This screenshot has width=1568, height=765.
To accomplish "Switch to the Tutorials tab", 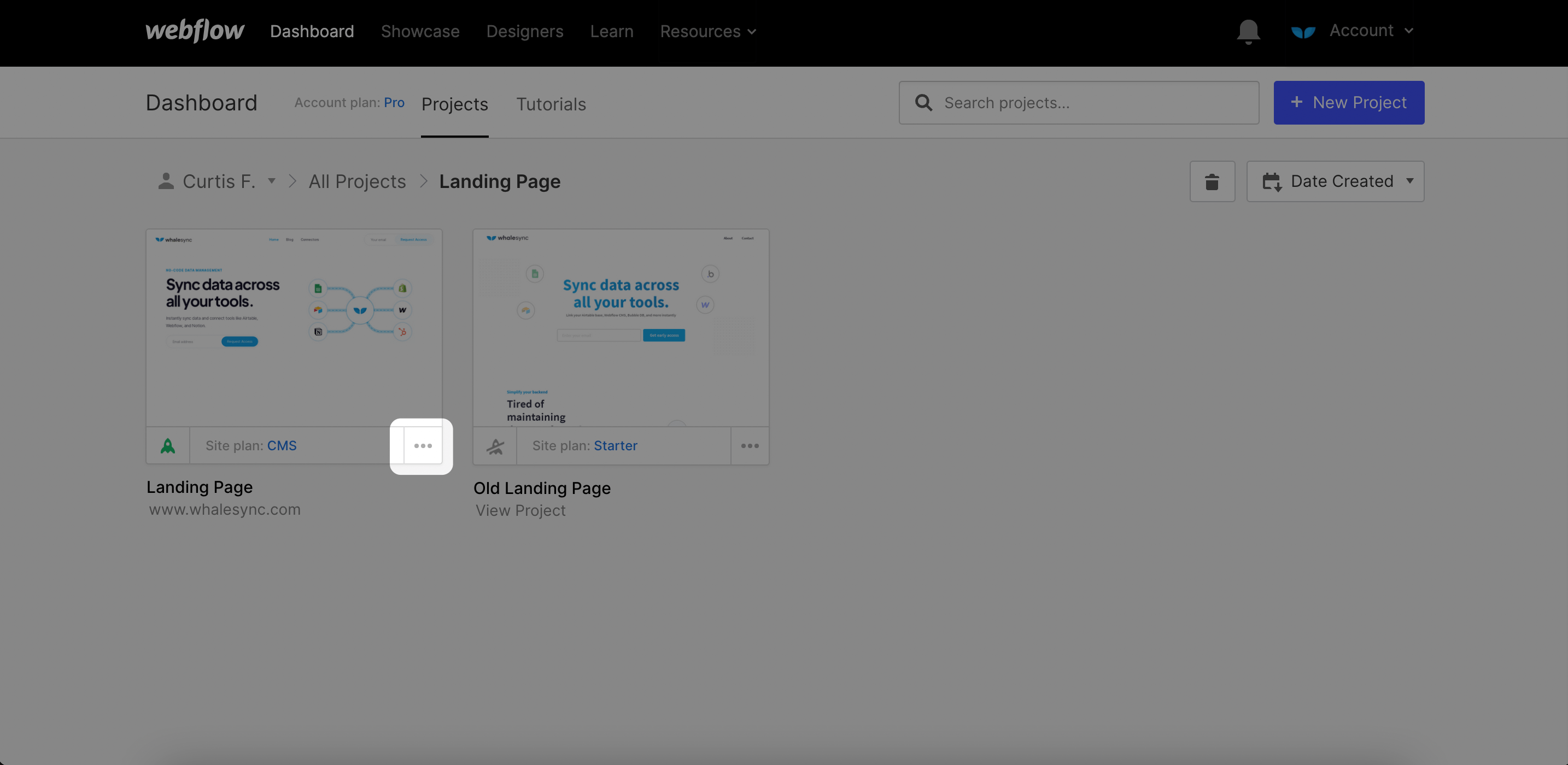I will pos(551,104).
